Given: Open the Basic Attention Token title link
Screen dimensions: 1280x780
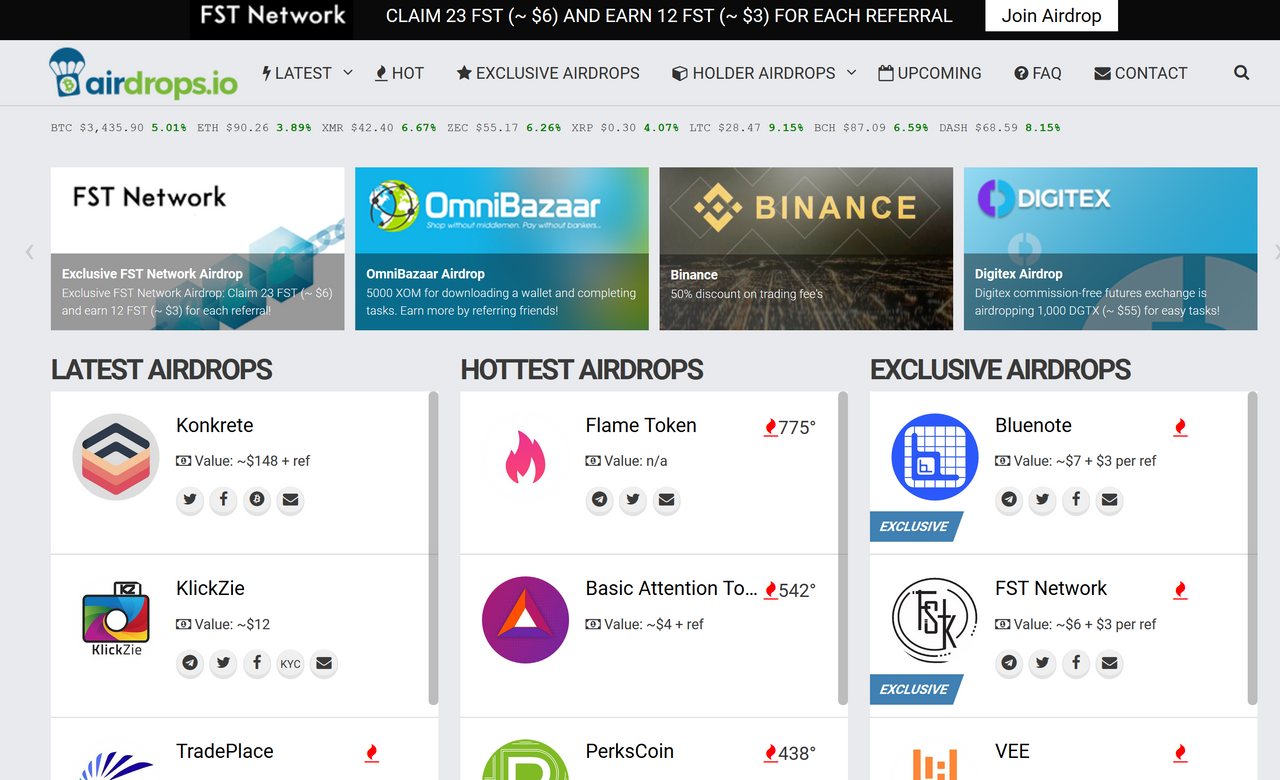Looking at the screenshot, I should (x=672, y=588).
